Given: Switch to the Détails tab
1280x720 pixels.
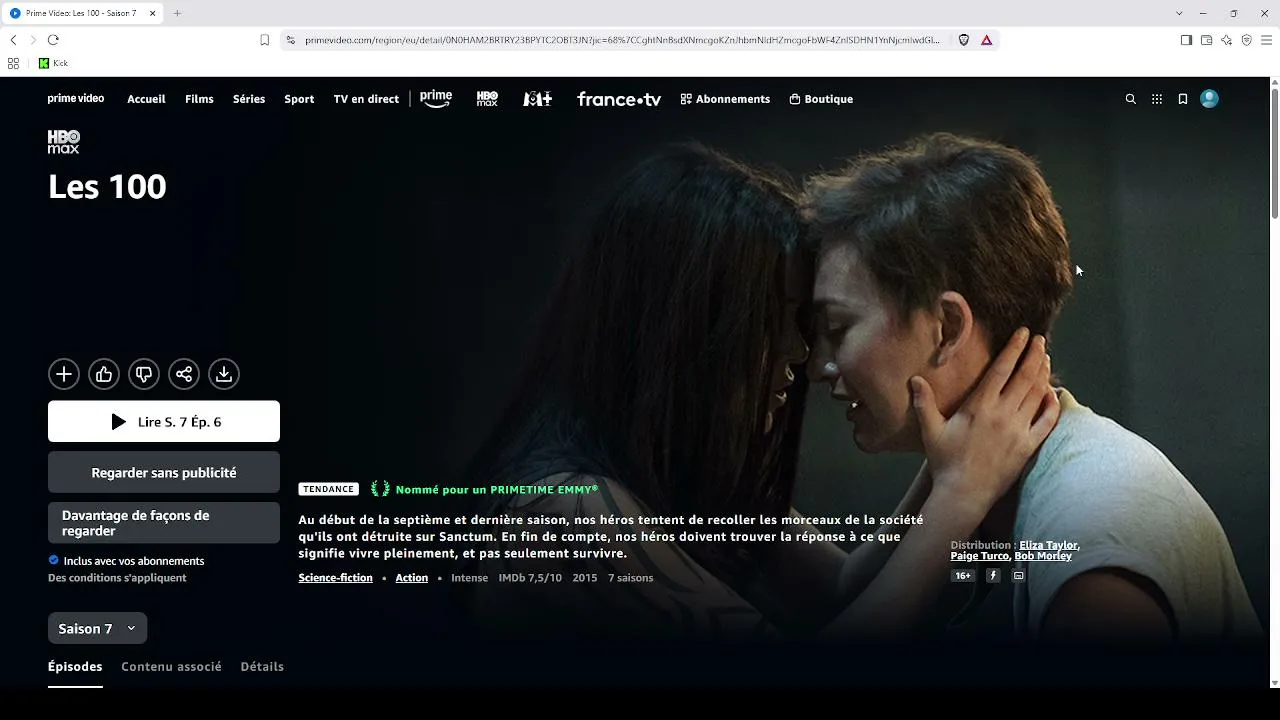Looking at the screenshot, I should point(262,666).
